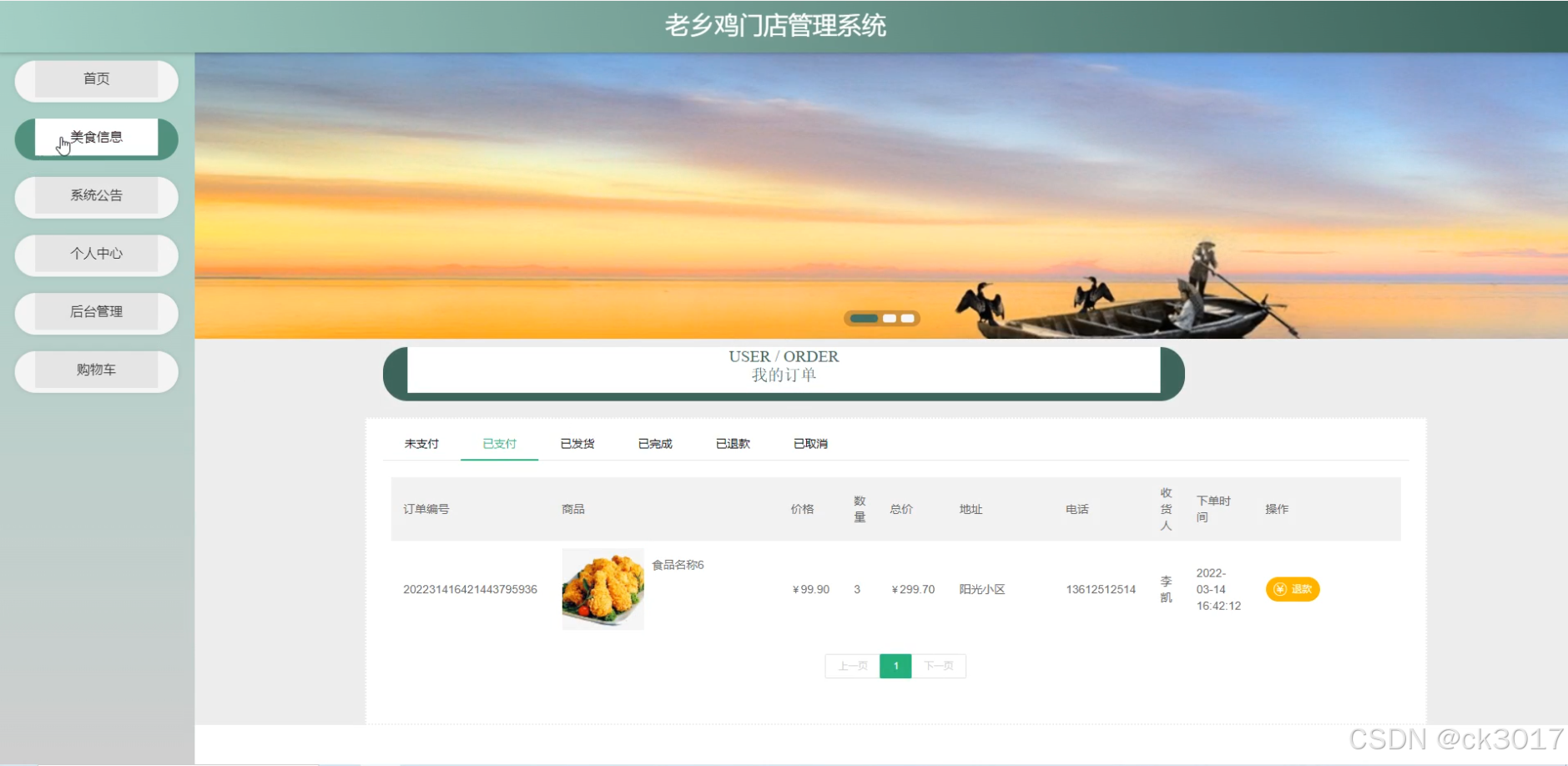Select the second carousel indicator dot

coord(890,318)
